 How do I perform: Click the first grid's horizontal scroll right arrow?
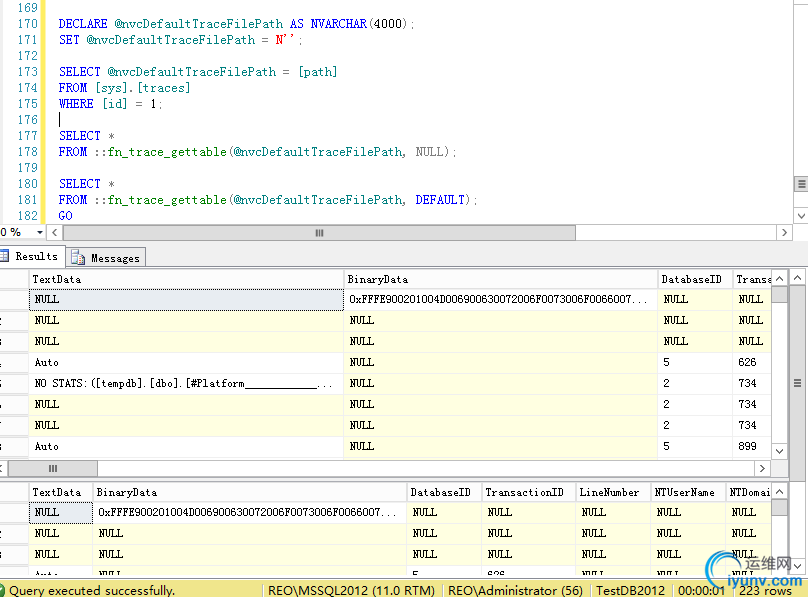762,468
